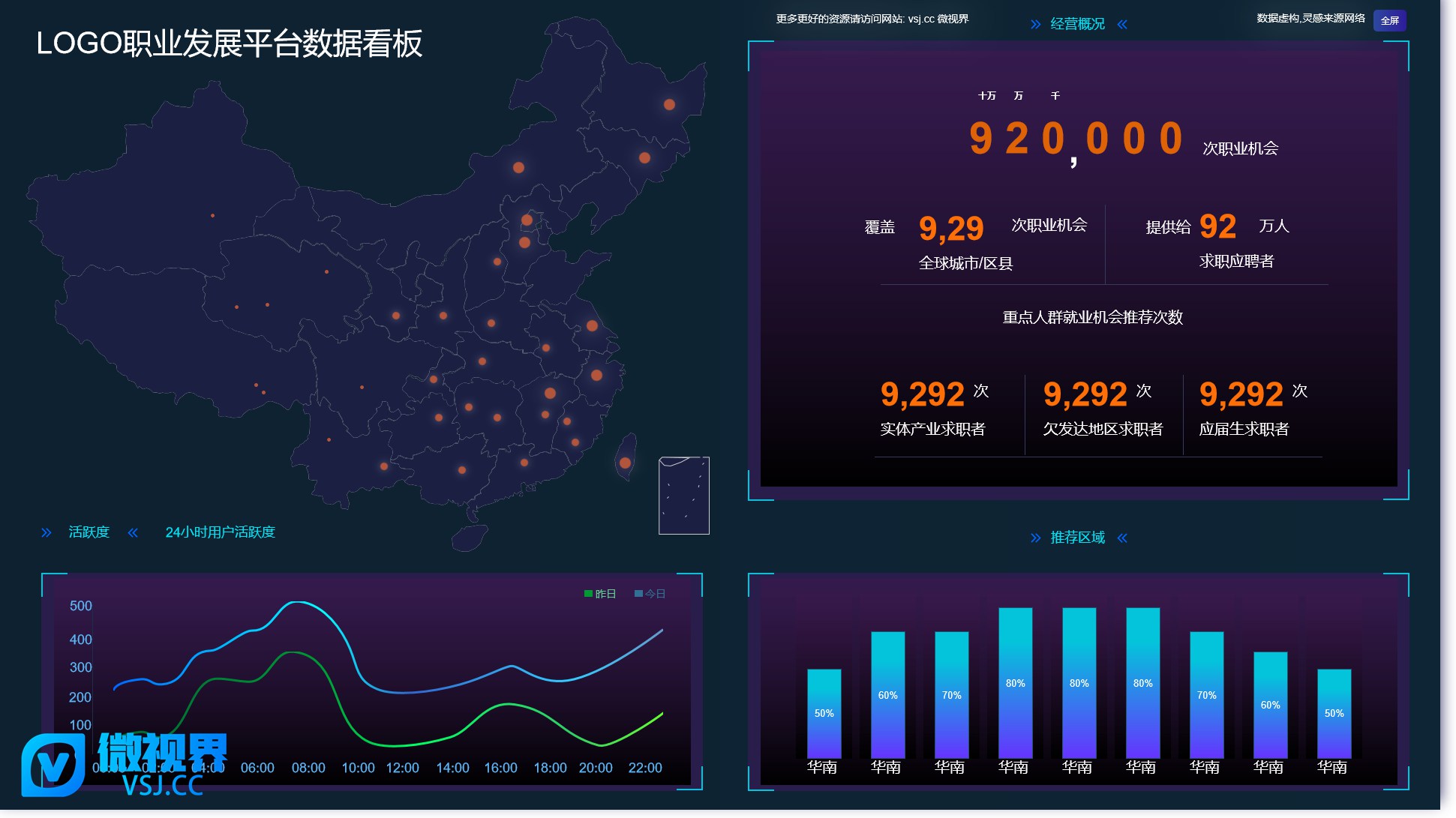Viewport: 1456px width, 818px height.
Task: Click the 全屏 fullscreen button
Action: click(1389, 21)
